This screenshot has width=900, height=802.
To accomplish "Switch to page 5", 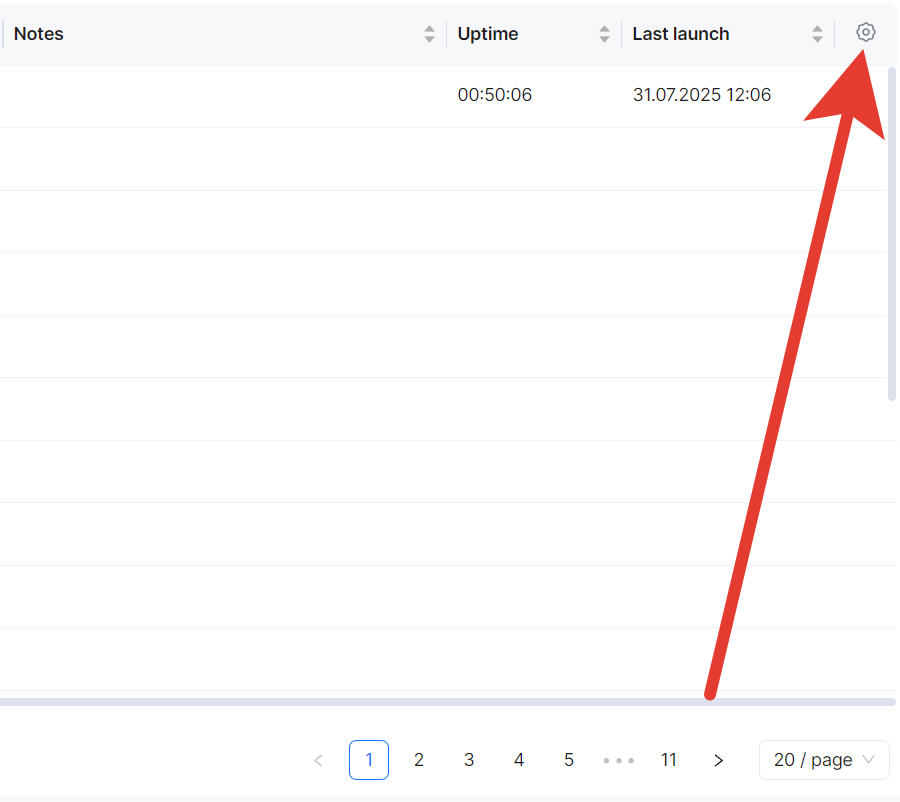I will pos(569,760).
